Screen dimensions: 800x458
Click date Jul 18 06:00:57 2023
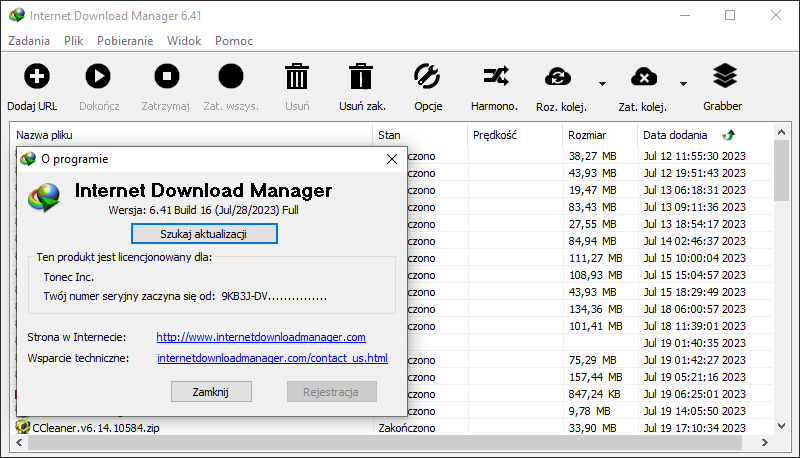(694, 309)
